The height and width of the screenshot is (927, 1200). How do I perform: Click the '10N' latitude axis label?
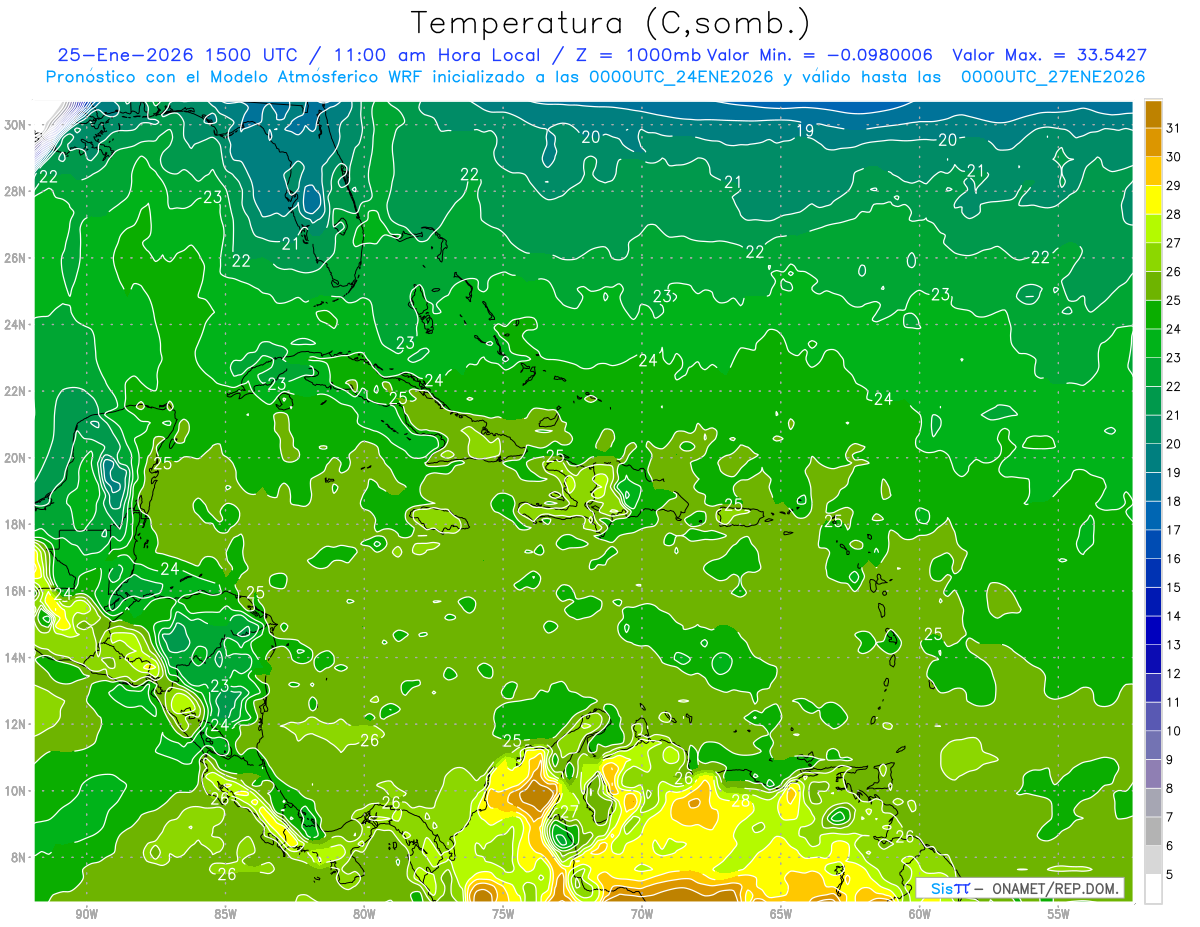[16, 791]
